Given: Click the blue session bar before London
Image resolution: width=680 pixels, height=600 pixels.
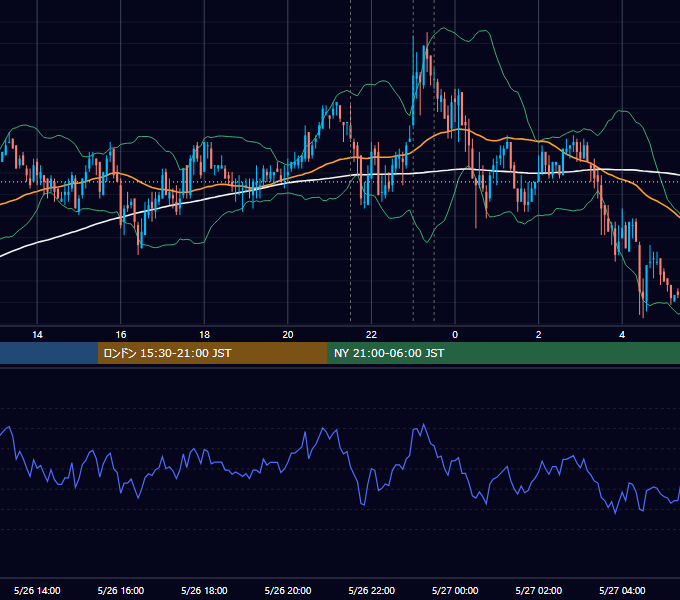Looking at the screenshot, I should (49, 353).
